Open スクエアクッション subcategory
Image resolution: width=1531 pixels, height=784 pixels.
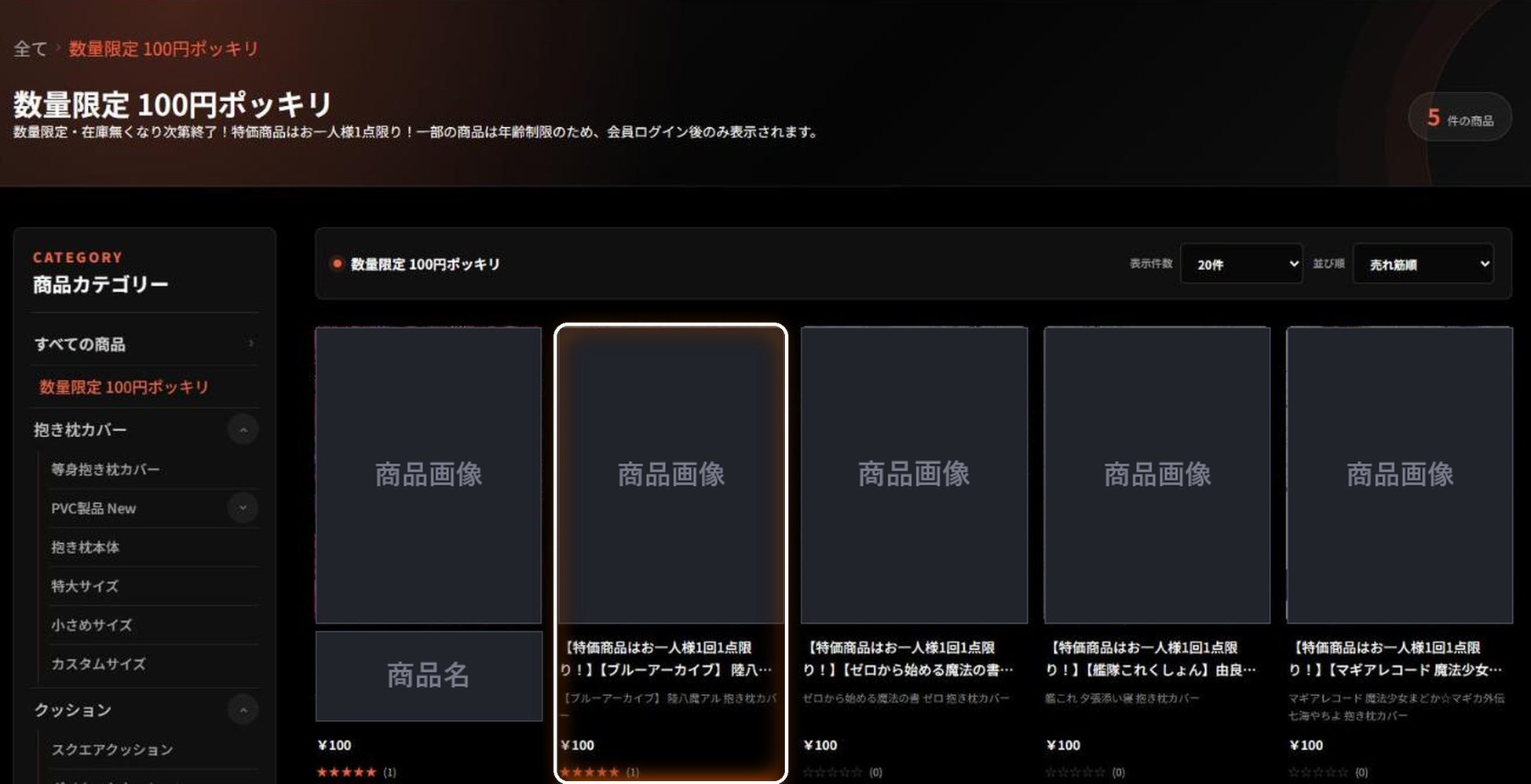click(111, 749)
